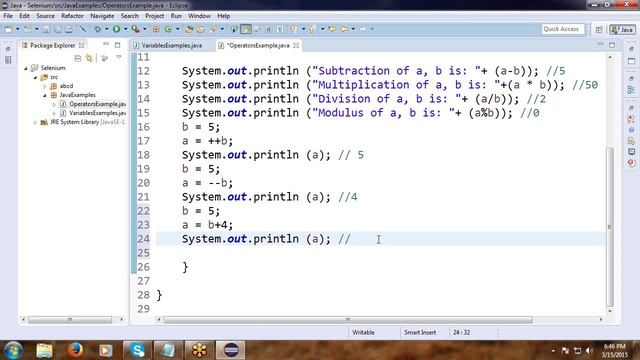Click the Save All toolbar icon

[x=58, y=29]
